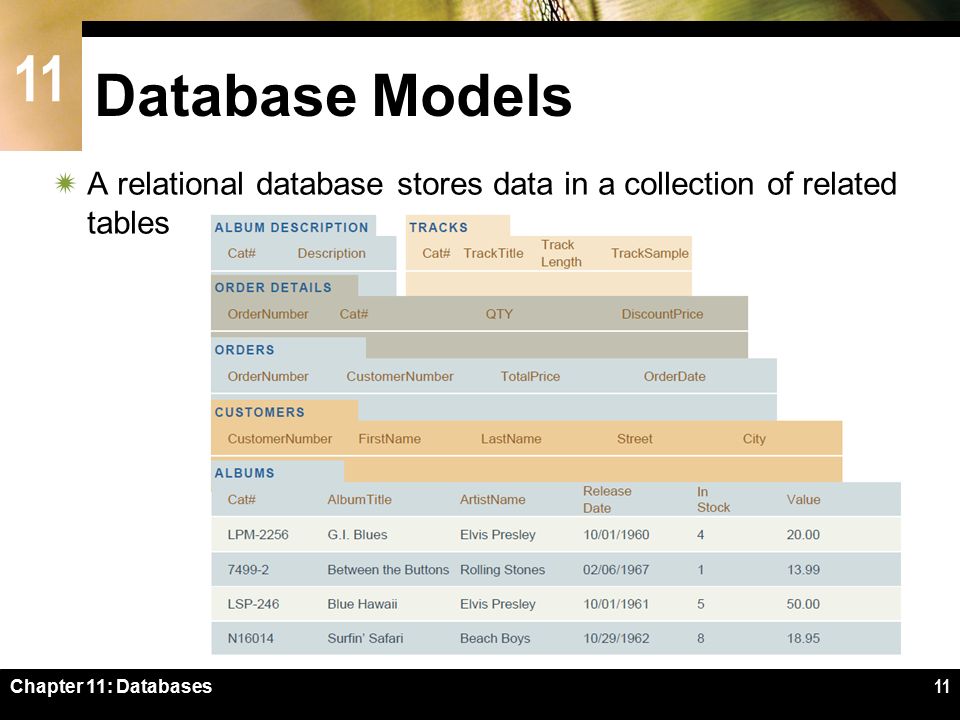Click the slide page number 11 in the footer
Image resolution: width=960 pixels, height=720 pixels.
point(942,686)
